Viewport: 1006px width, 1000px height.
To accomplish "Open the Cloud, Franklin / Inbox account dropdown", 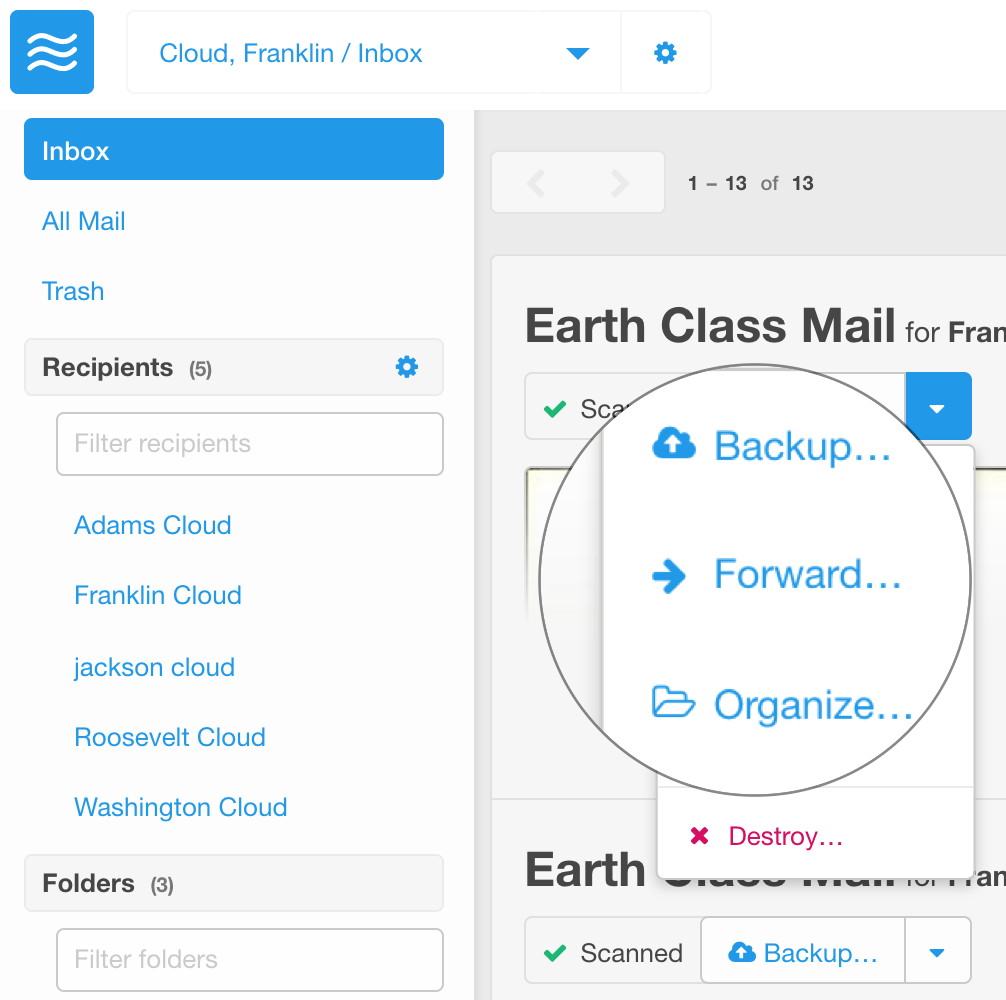I will click(373, 53).
